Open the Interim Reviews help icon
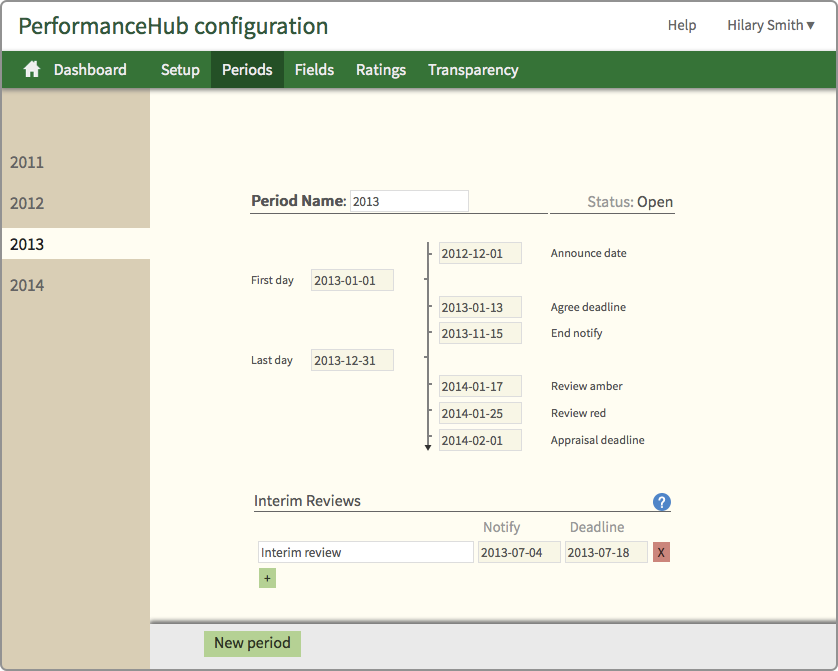 point(662,502)
